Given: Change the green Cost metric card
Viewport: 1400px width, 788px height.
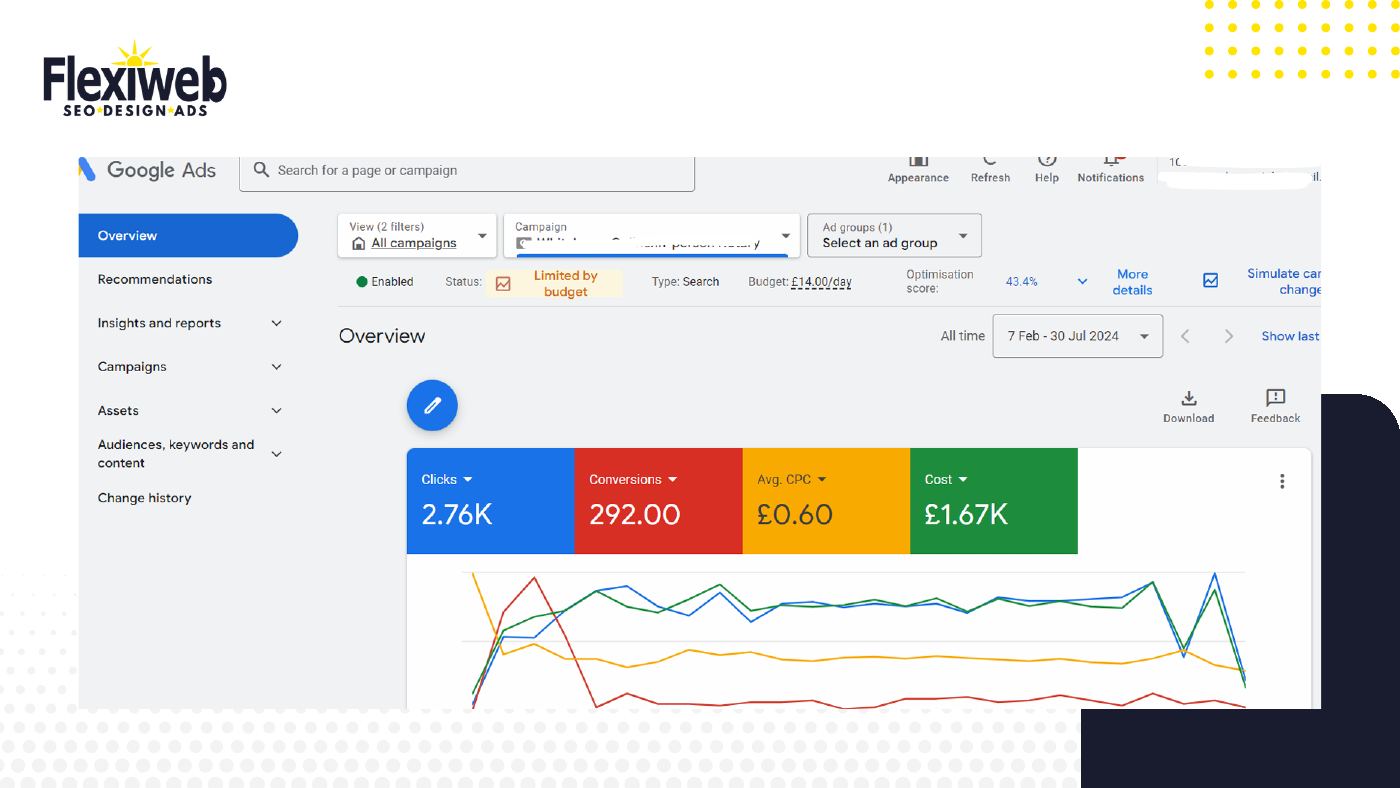Looking at the screenshot, I should 994,501.
